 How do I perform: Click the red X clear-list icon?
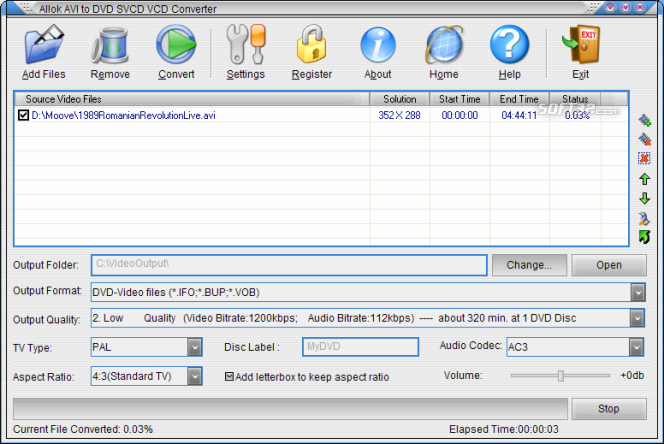[x=645, y=158]
